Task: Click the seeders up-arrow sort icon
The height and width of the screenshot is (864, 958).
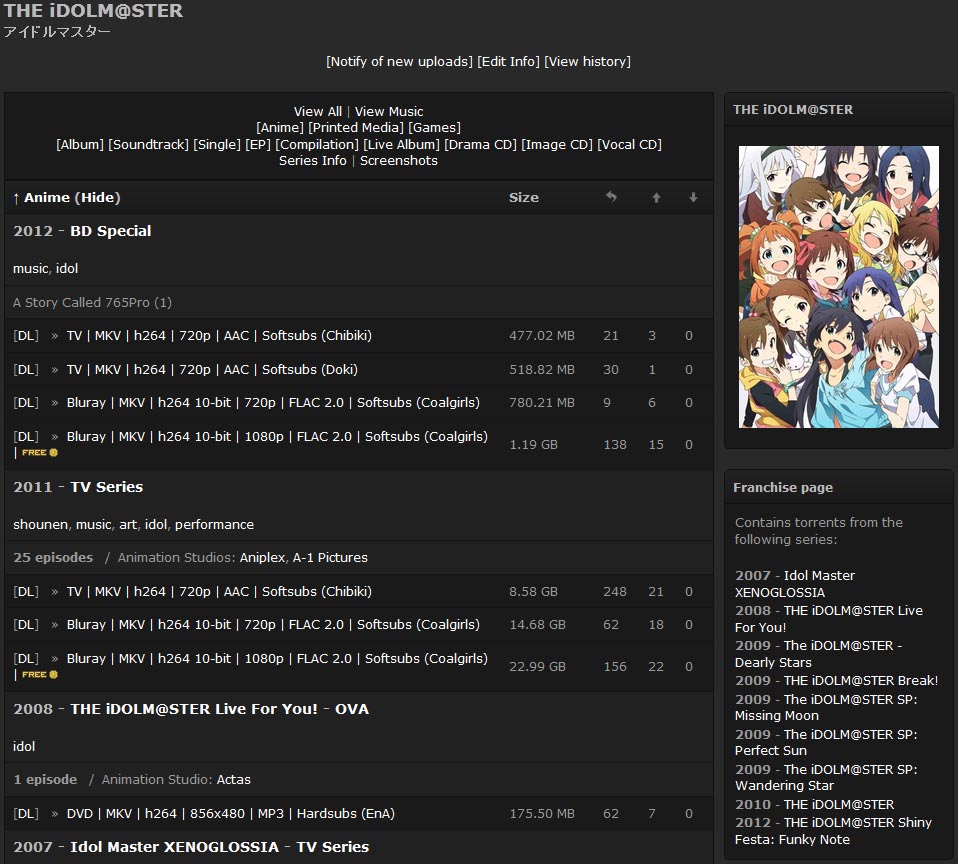Action: (x=656, y=197)
